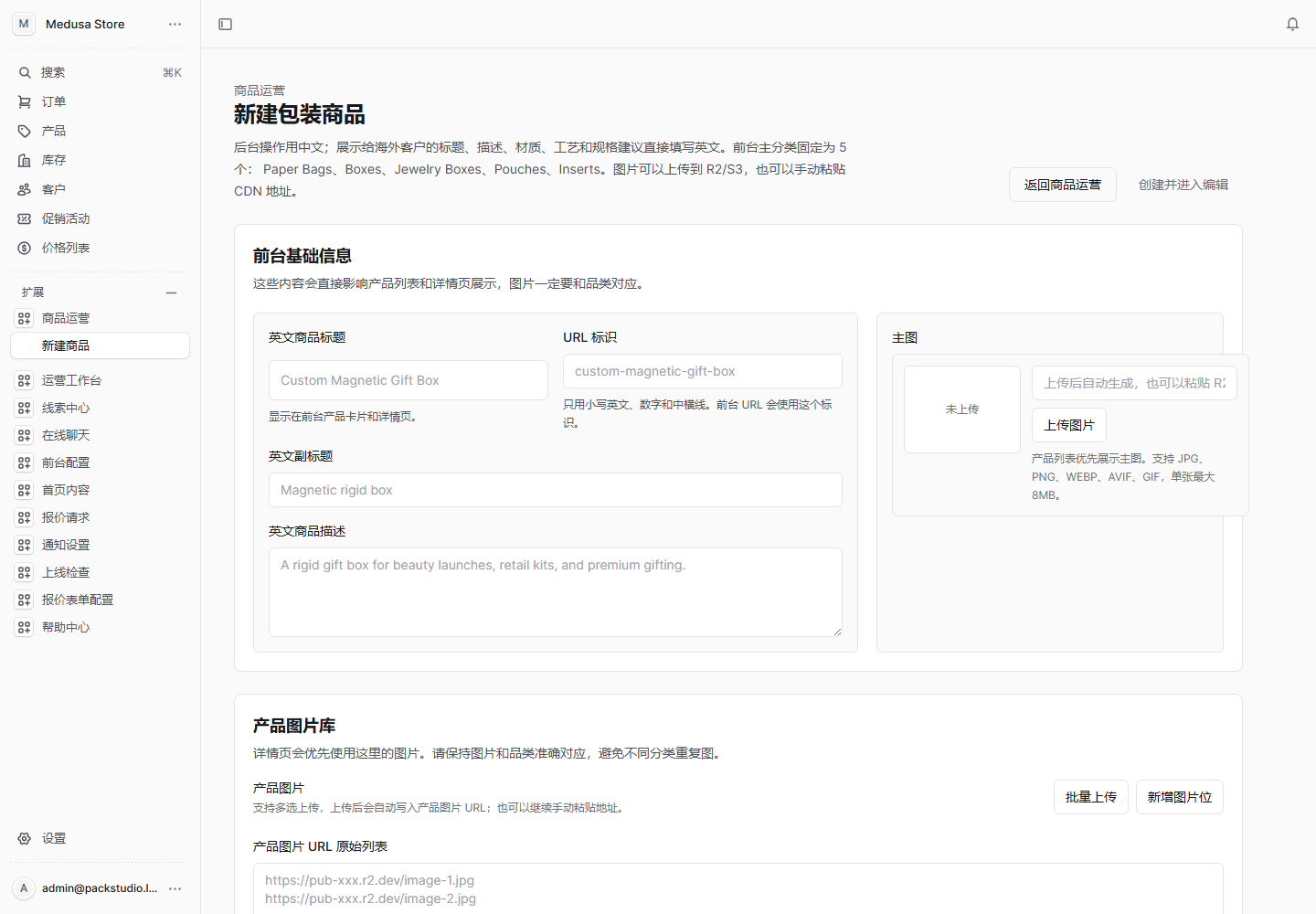
Task: Click the 通知设置 grid icon
Action: point(25,545)
